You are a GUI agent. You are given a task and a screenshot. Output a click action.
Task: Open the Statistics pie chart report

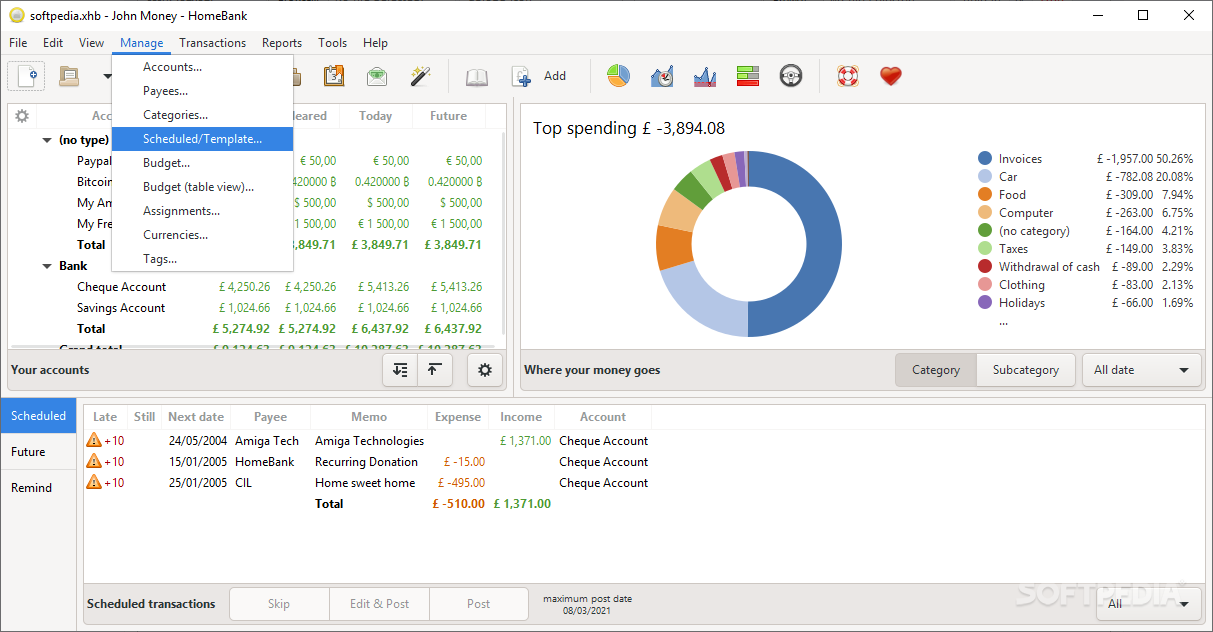(x=619, y=76)
